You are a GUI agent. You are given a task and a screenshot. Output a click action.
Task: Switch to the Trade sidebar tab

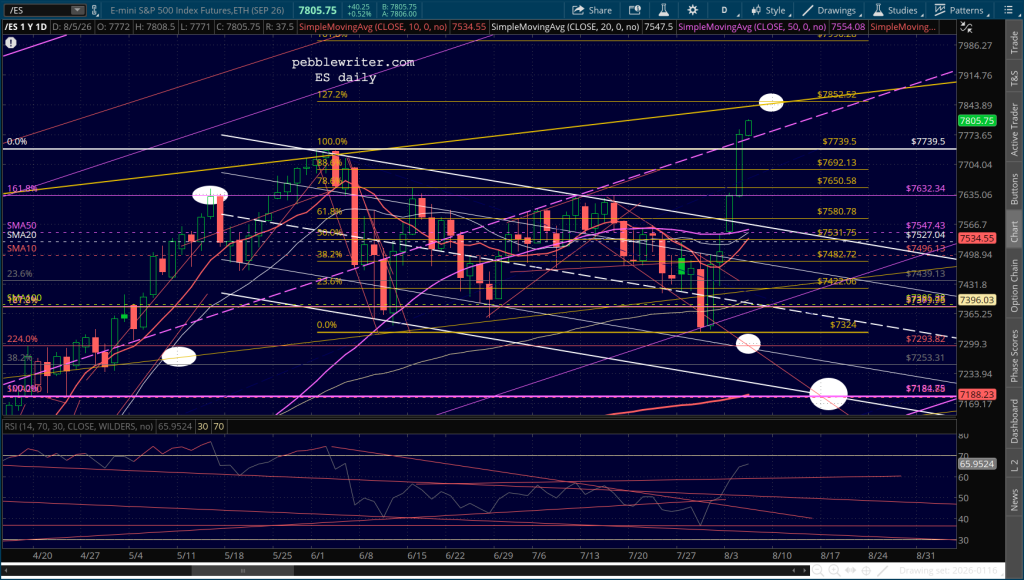1014,42
